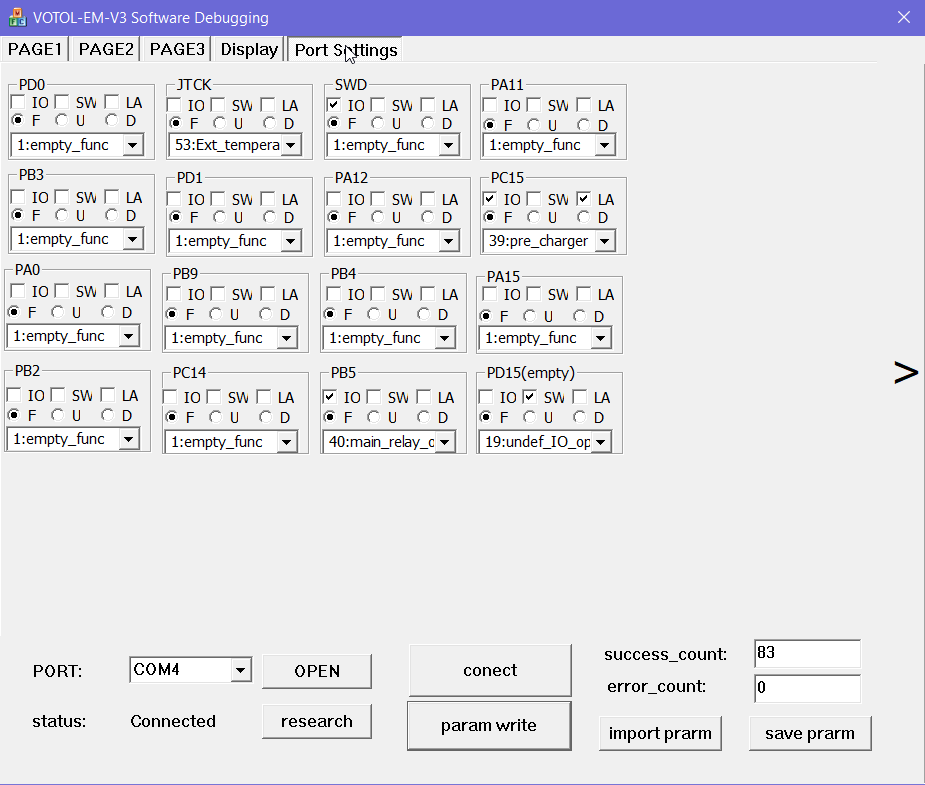Click the success_count input field
This screenshot has width=925, height=785.
(x=806, y=654)
